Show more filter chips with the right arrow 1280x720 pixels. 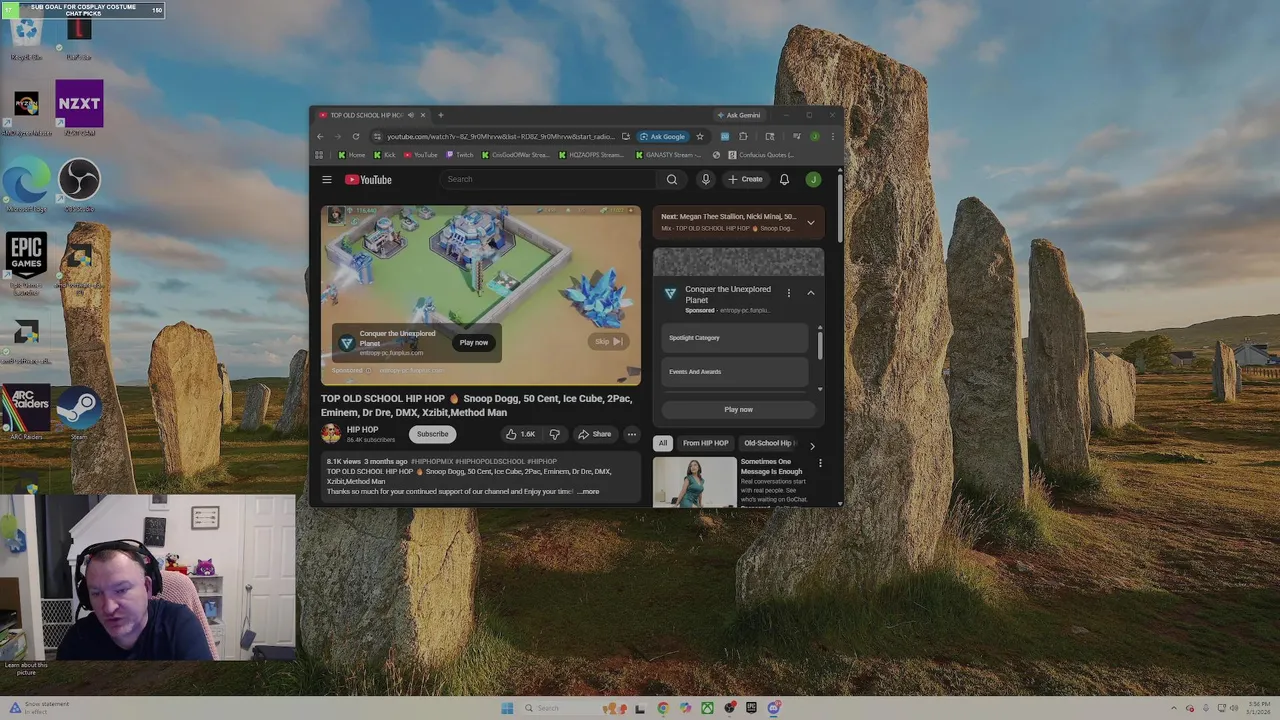tap(812, 444)
